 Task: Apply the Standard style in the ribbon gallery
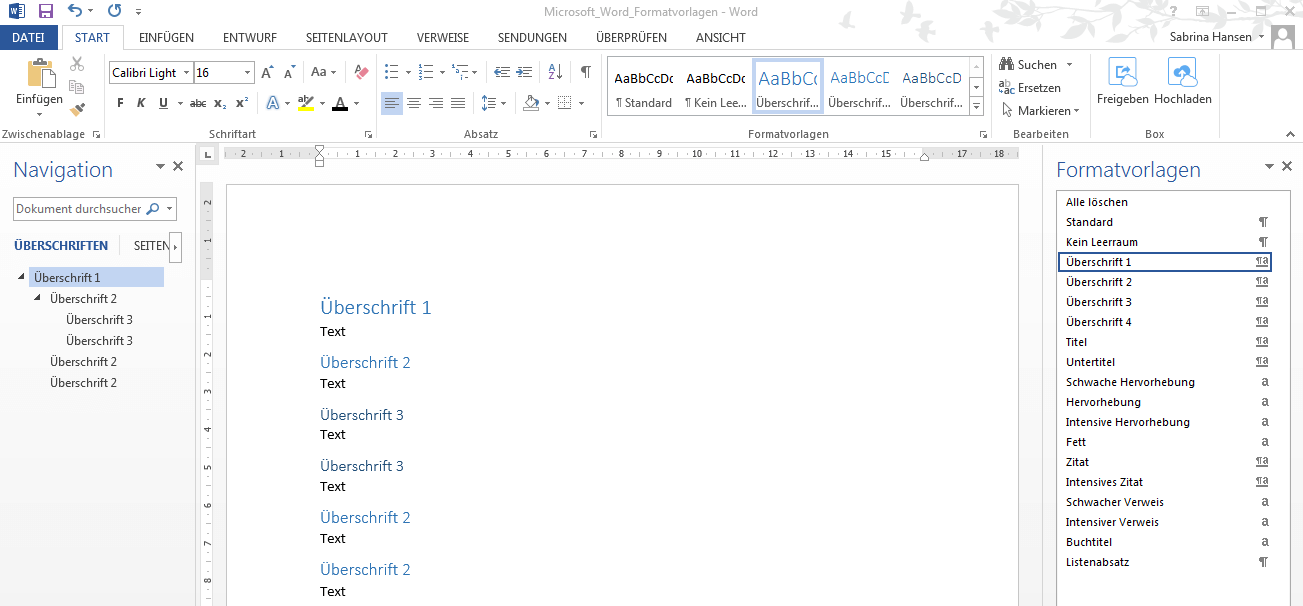[x=643, y=88]
